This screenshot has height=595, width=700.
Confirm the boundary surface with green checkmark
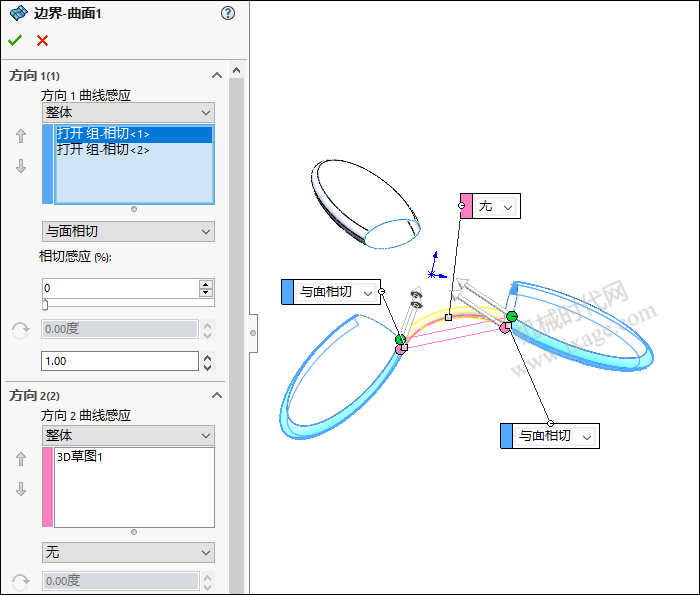15,41
